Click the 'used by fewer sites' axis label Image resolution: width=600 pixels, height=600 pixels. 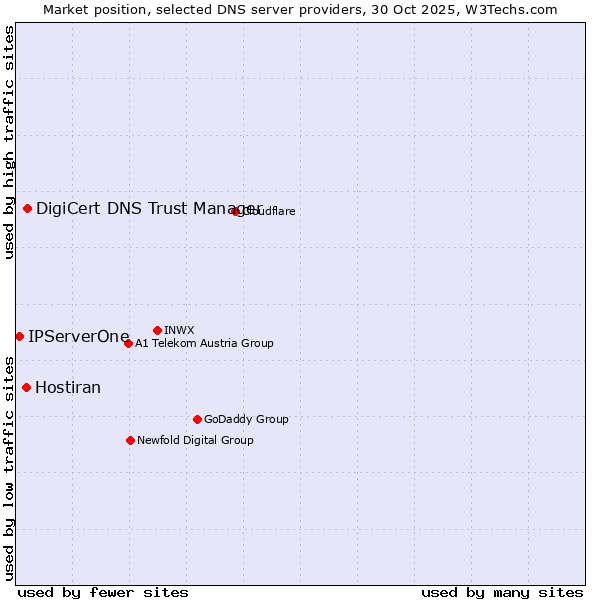pos(103,592)
